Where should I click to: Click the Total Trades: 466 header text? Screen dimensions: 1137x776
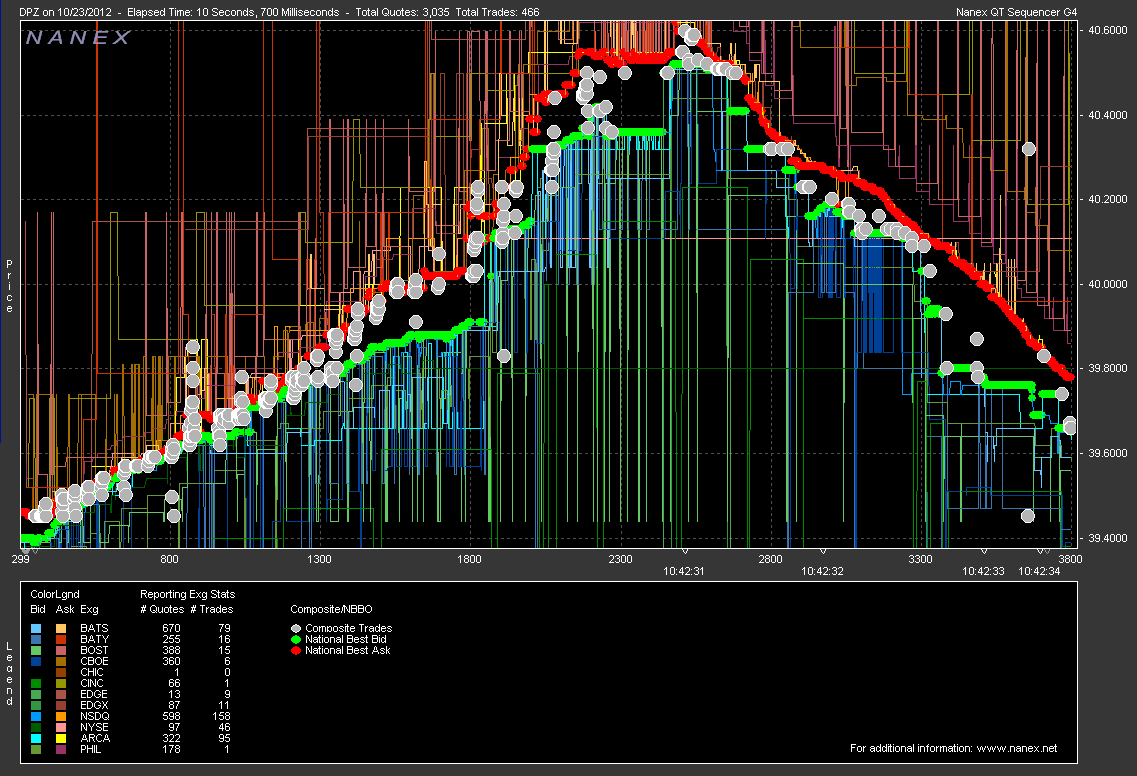[497, 12]
